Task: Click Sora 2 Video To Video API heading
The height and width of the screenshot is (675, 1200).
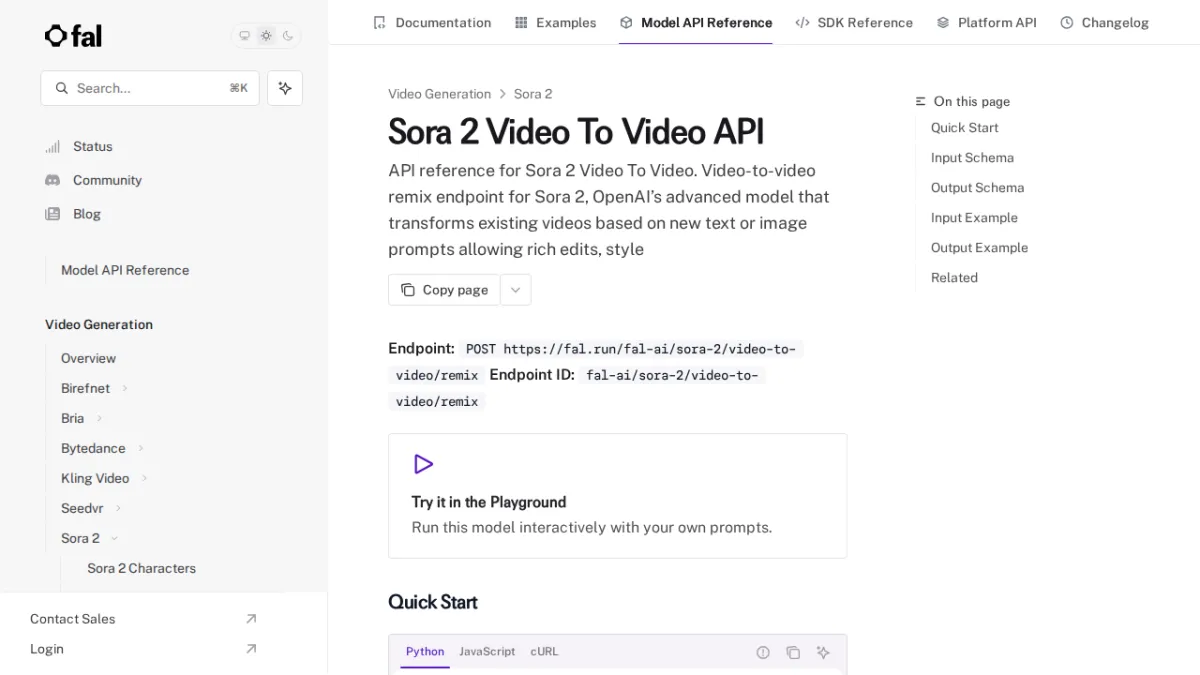Action: 576,132
